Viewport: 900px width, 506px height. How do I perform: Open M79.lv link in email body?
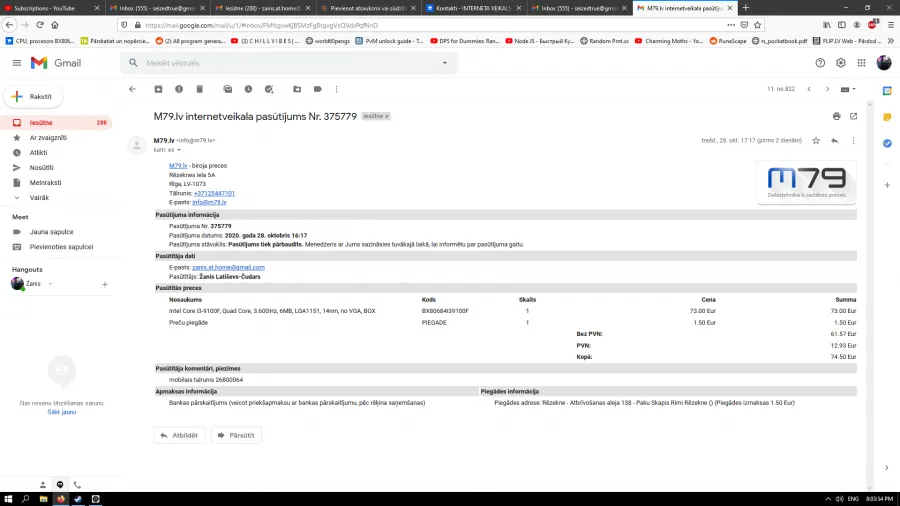[178, 166]
